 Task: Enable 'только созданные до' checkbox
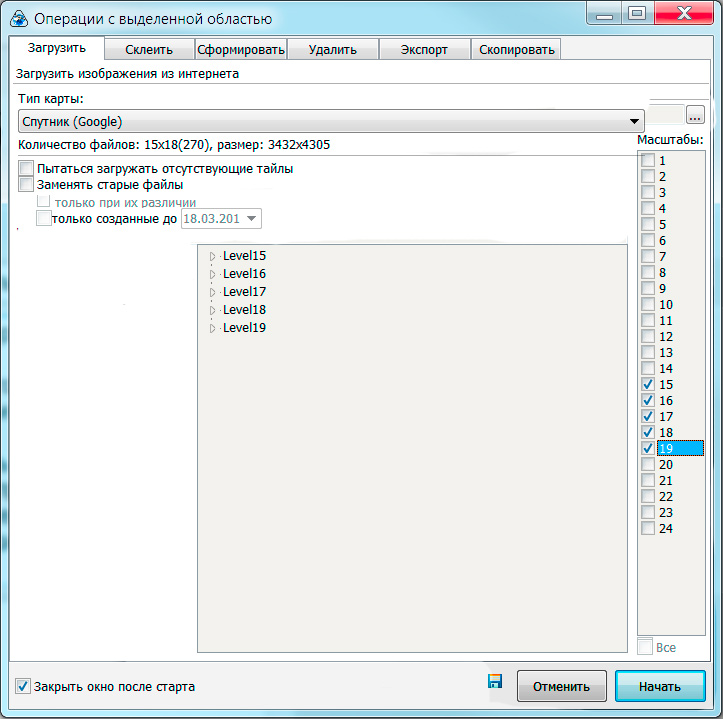(x=44, y=219)
